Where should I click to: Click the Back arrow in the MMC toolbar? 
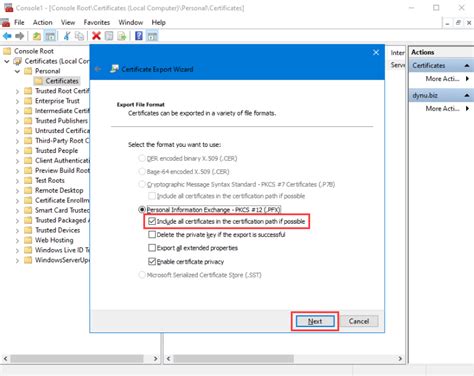(x=7, y=36)
